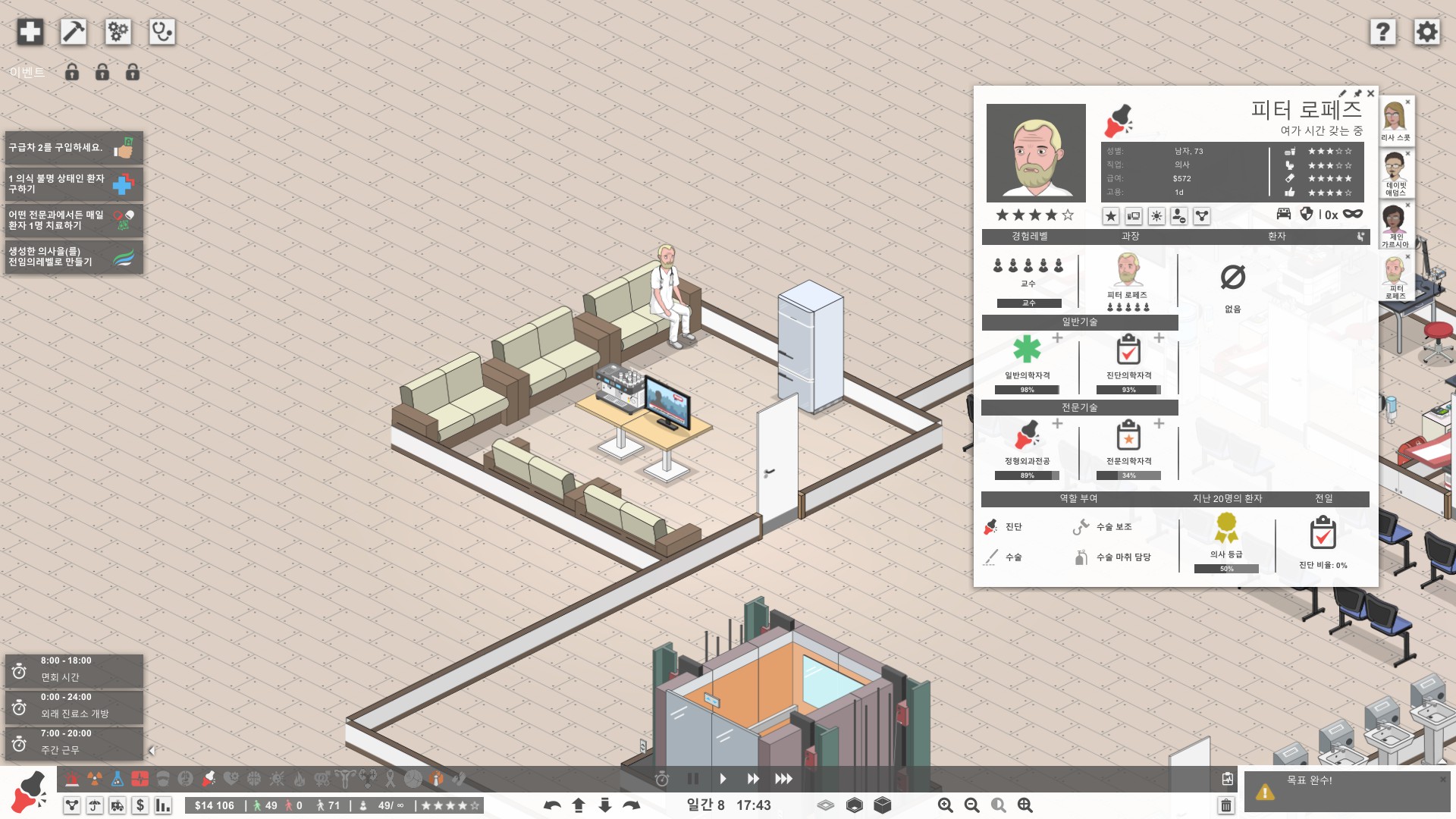Click the fire staff member icon

1179,217
